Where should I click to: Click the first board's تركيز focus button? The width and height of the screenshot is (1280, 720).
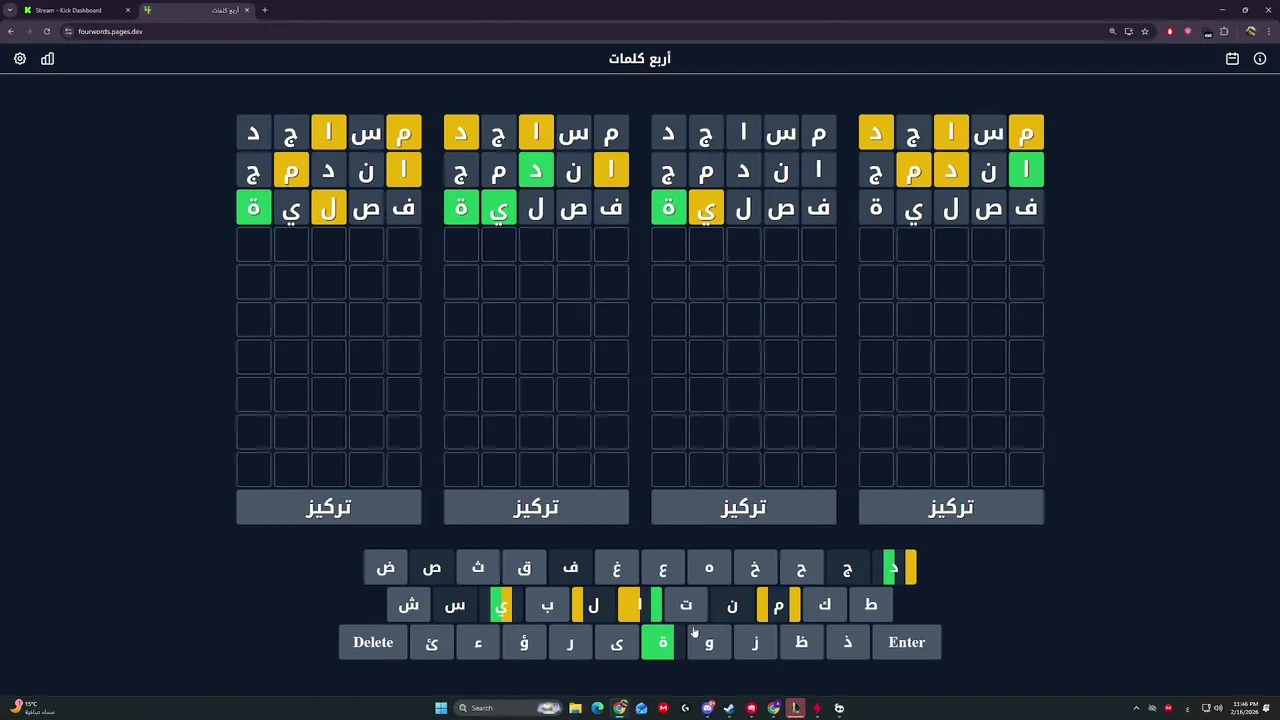tap(329, 507)
